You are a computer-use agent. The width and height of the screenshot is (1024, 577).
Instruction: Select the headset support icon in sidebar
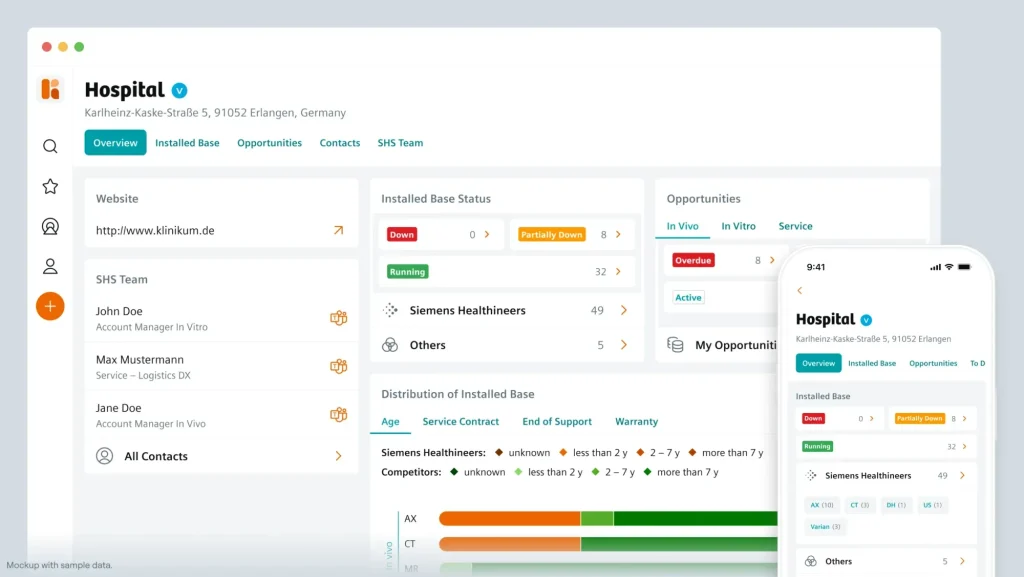click(x=50, y=227)
